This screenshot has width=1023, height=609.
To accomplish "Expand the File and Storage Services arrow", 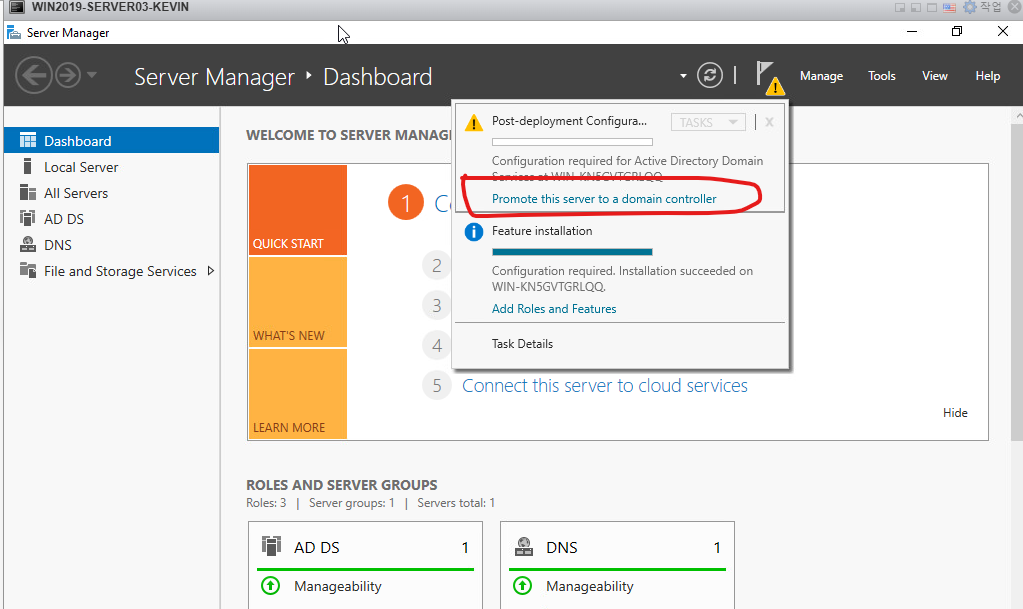I will pyautogui.click(x=211, y=271).
